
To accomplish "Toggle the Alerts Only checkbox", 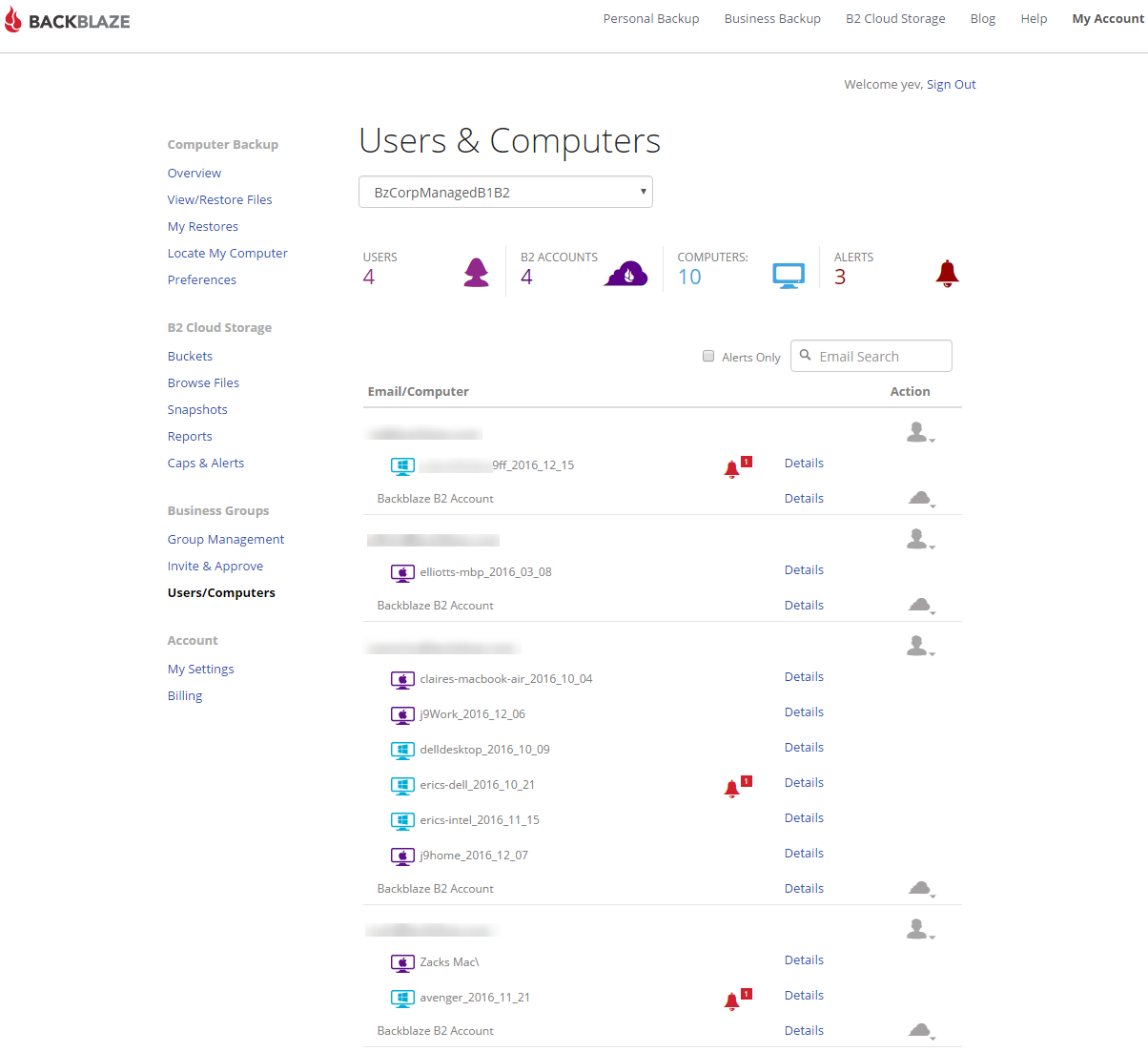I will tap(708, 356).
